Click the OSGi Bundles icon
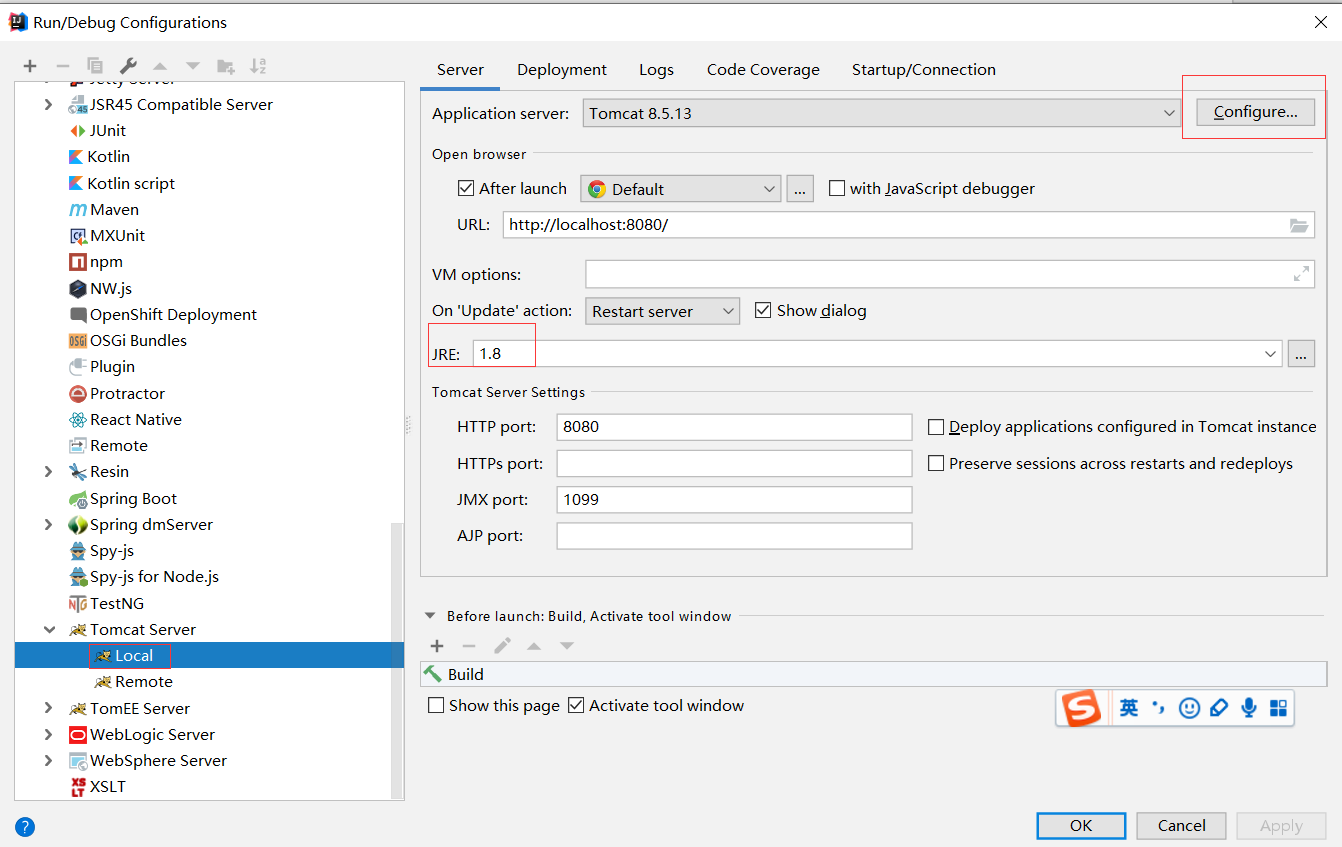 tap(78, 340)
